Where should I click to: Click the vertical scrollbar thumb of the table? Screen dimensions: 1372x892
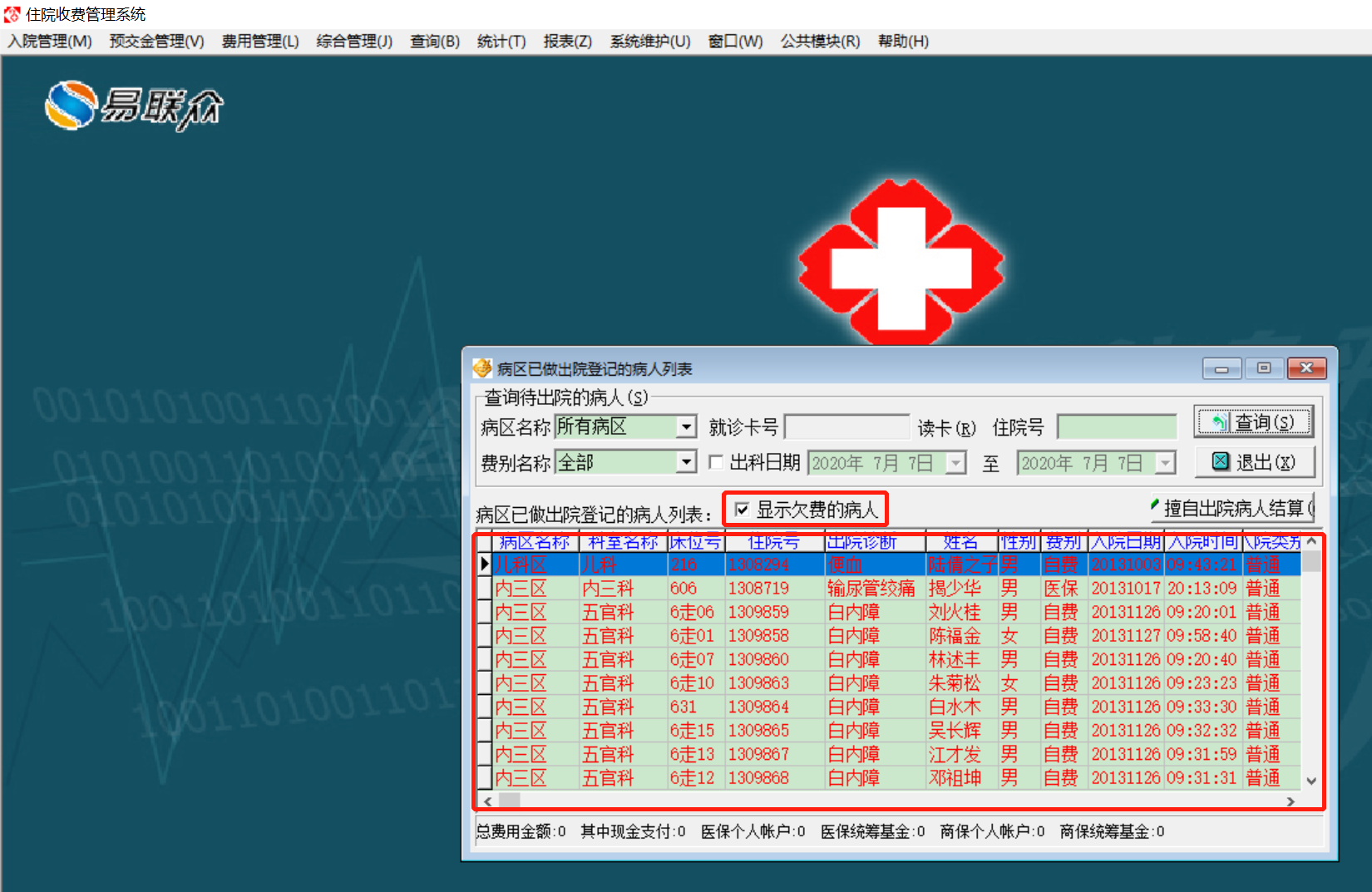(1311, 561)
